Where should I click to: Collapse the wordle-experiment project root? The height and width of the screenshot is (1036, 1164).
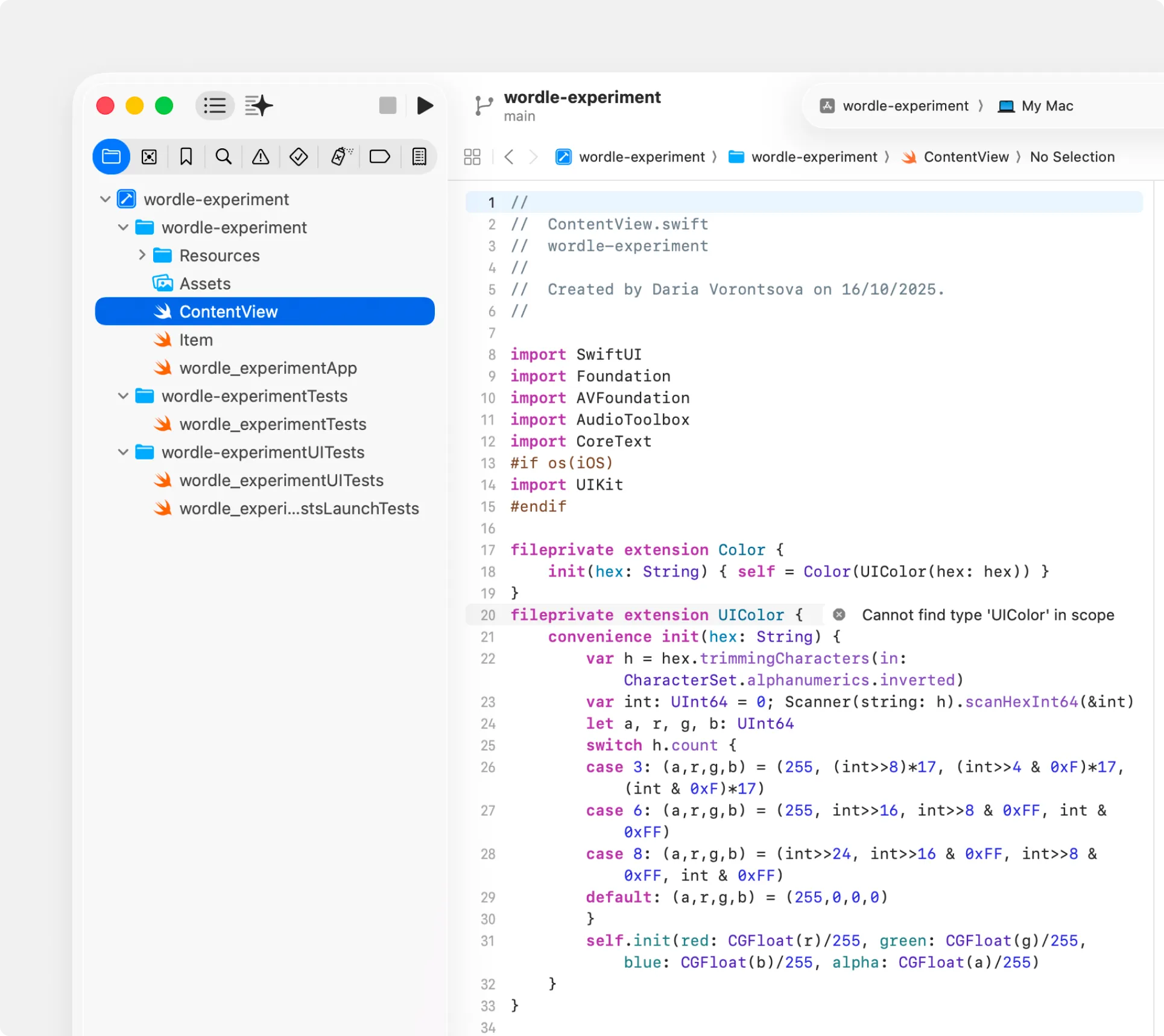coord(105,199)
